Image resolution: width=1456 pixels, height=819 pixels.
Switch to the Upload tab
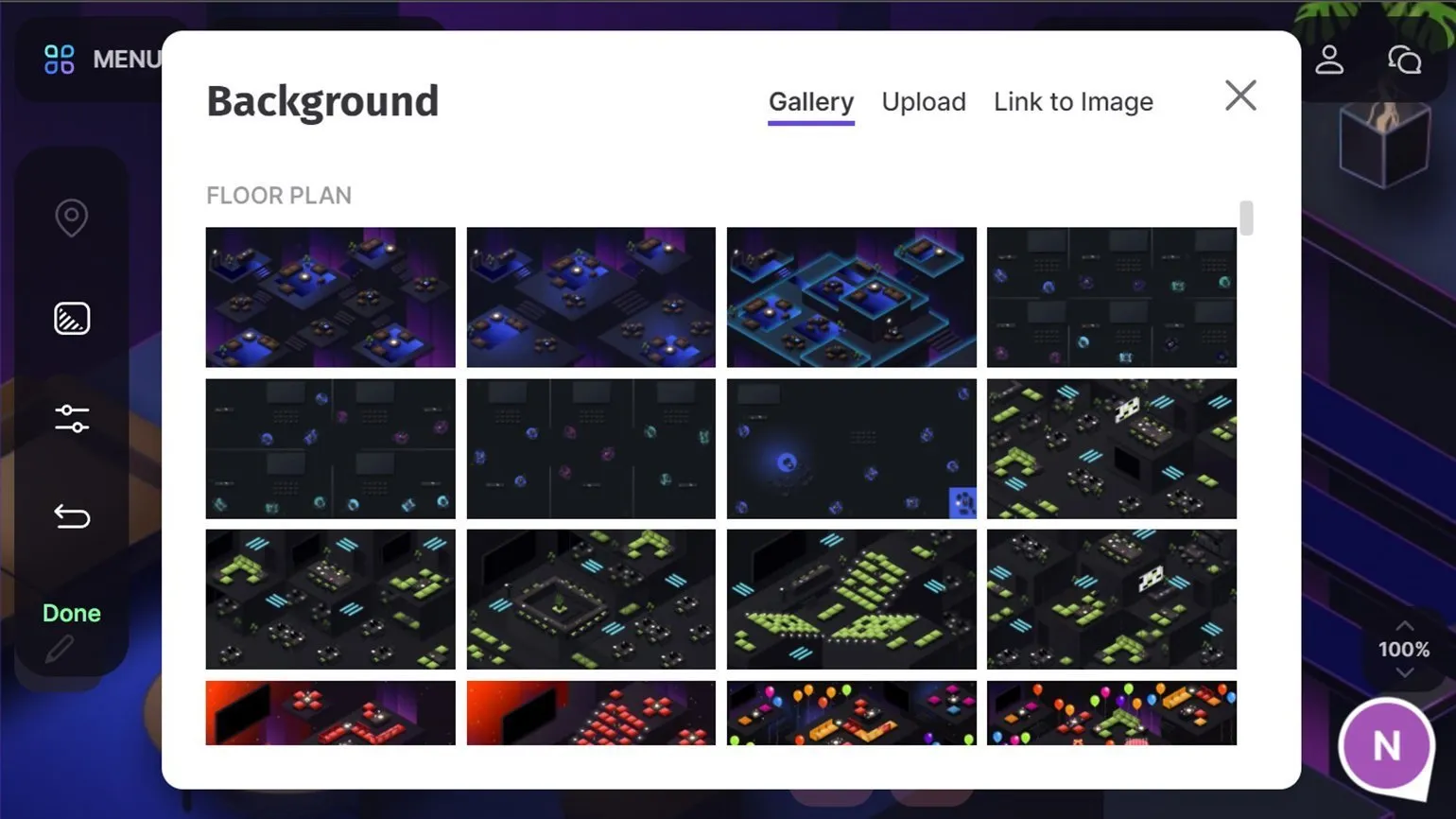tap(924, 102)
